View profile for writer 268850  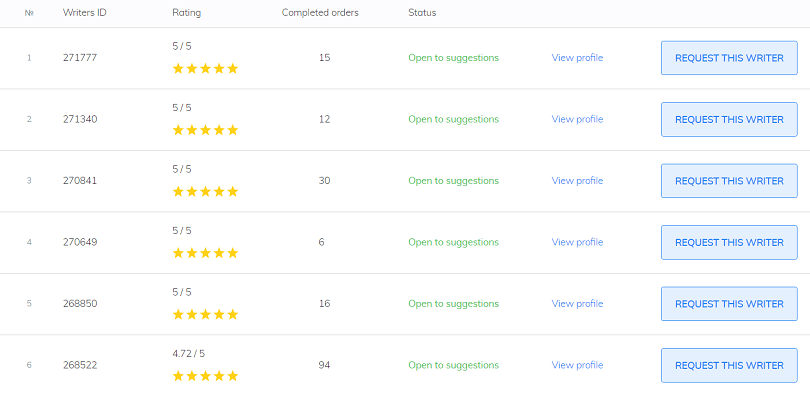tap(577, 304)
